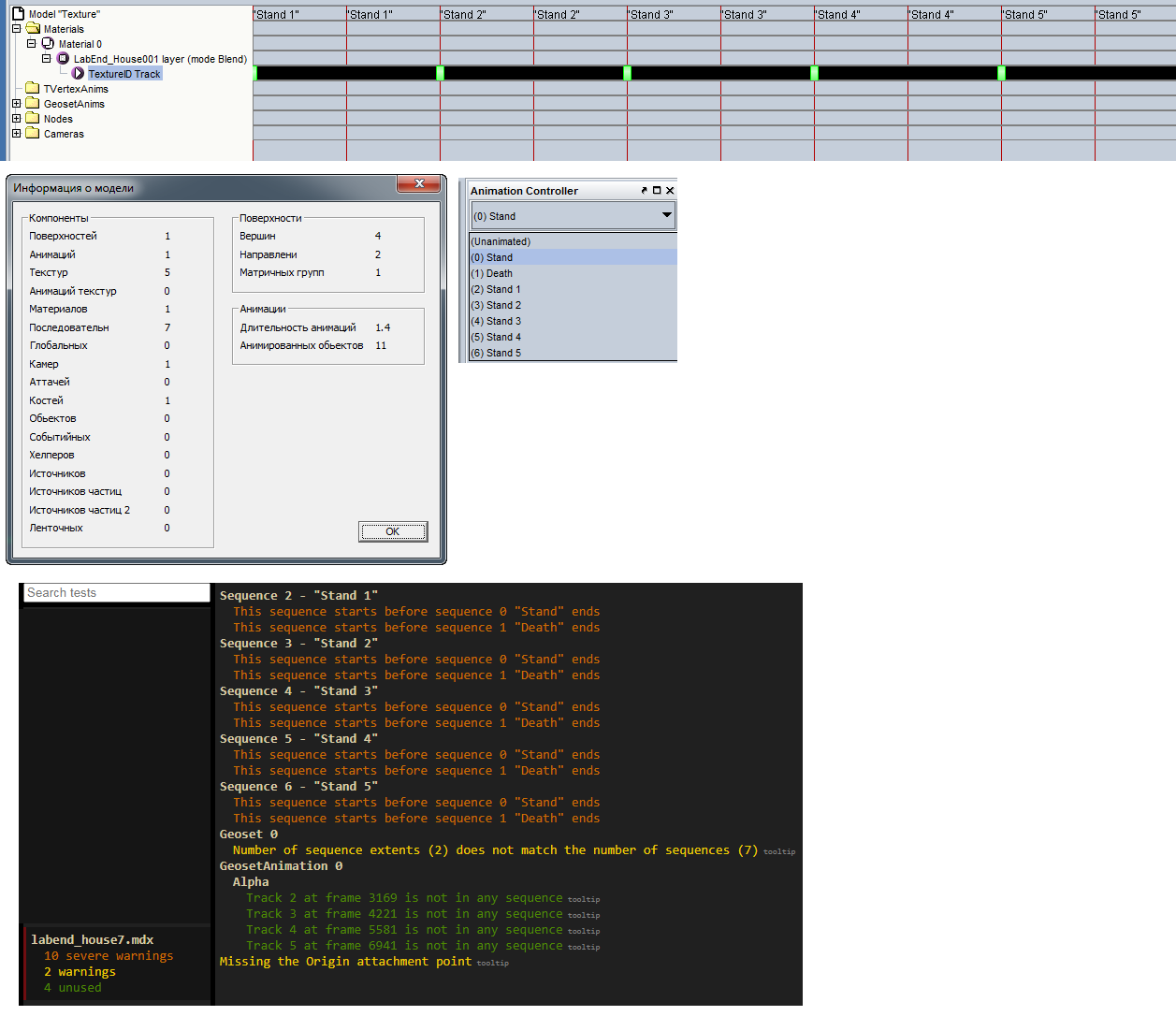
Task: Open tooltip for Track 2 frame 3169
Action: pos(584,900)
